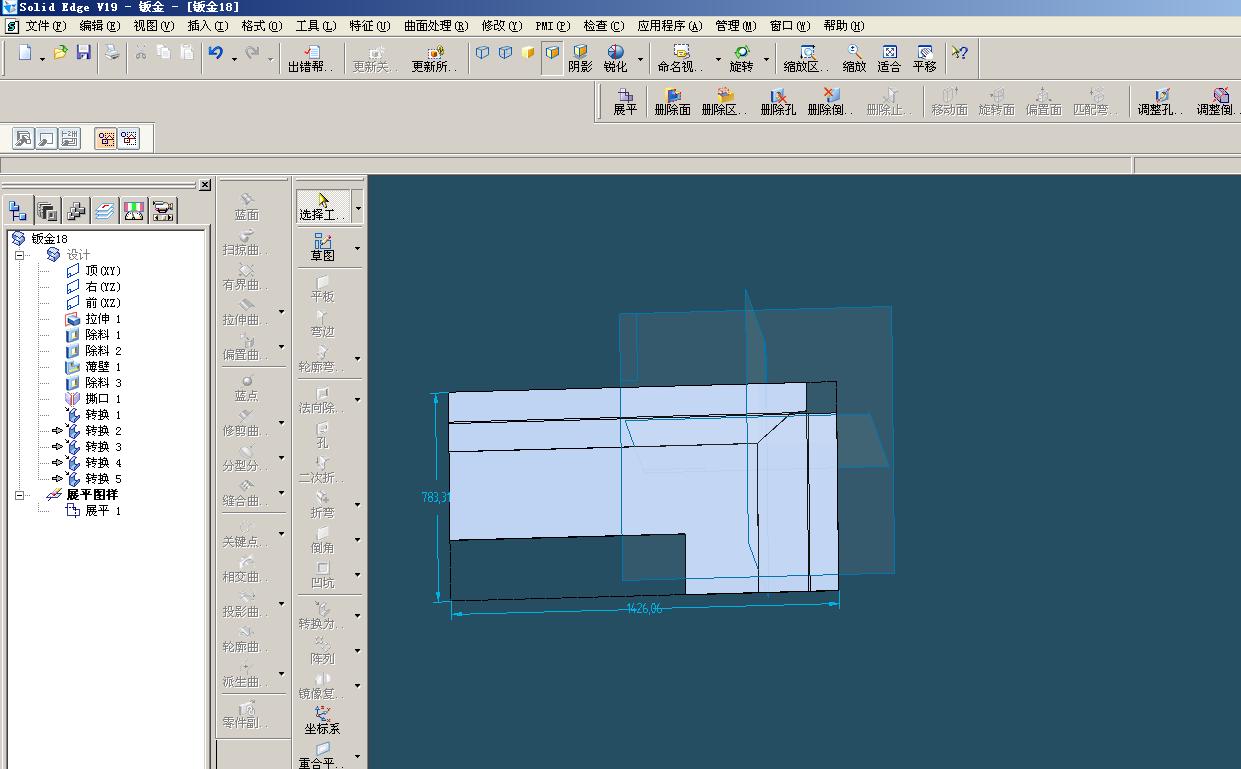
Task: Open the 视图 View menu
Action: pos(153,26)
